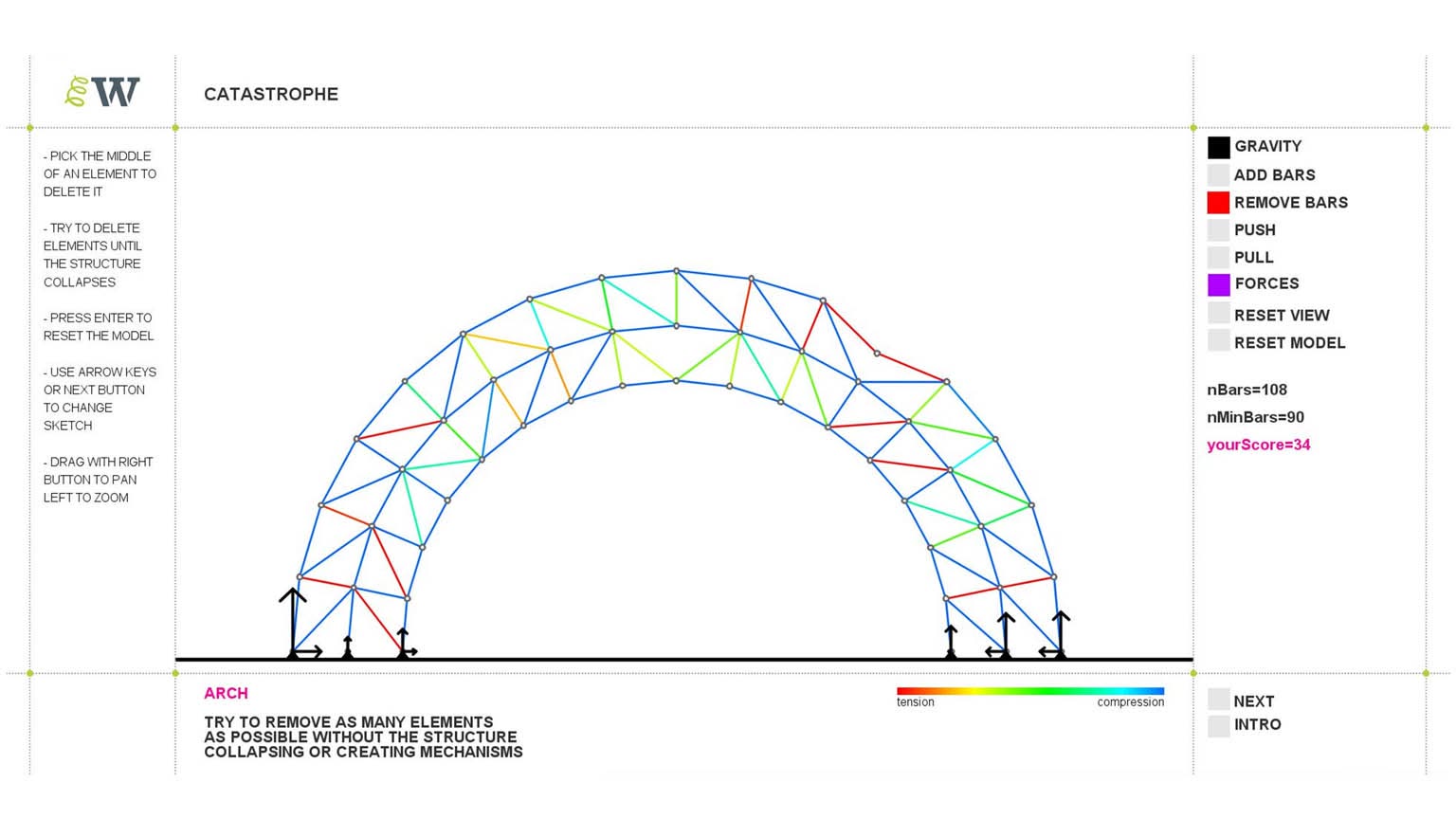Select the FORCES label
Viewport: 1456px width, 819px height.
(x=1266, y=283)
